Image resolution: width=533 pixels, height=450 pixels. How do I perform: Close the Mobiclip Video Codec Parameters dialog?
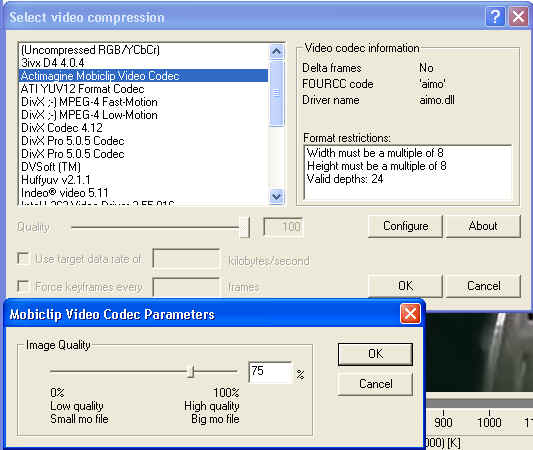point(410,313)
